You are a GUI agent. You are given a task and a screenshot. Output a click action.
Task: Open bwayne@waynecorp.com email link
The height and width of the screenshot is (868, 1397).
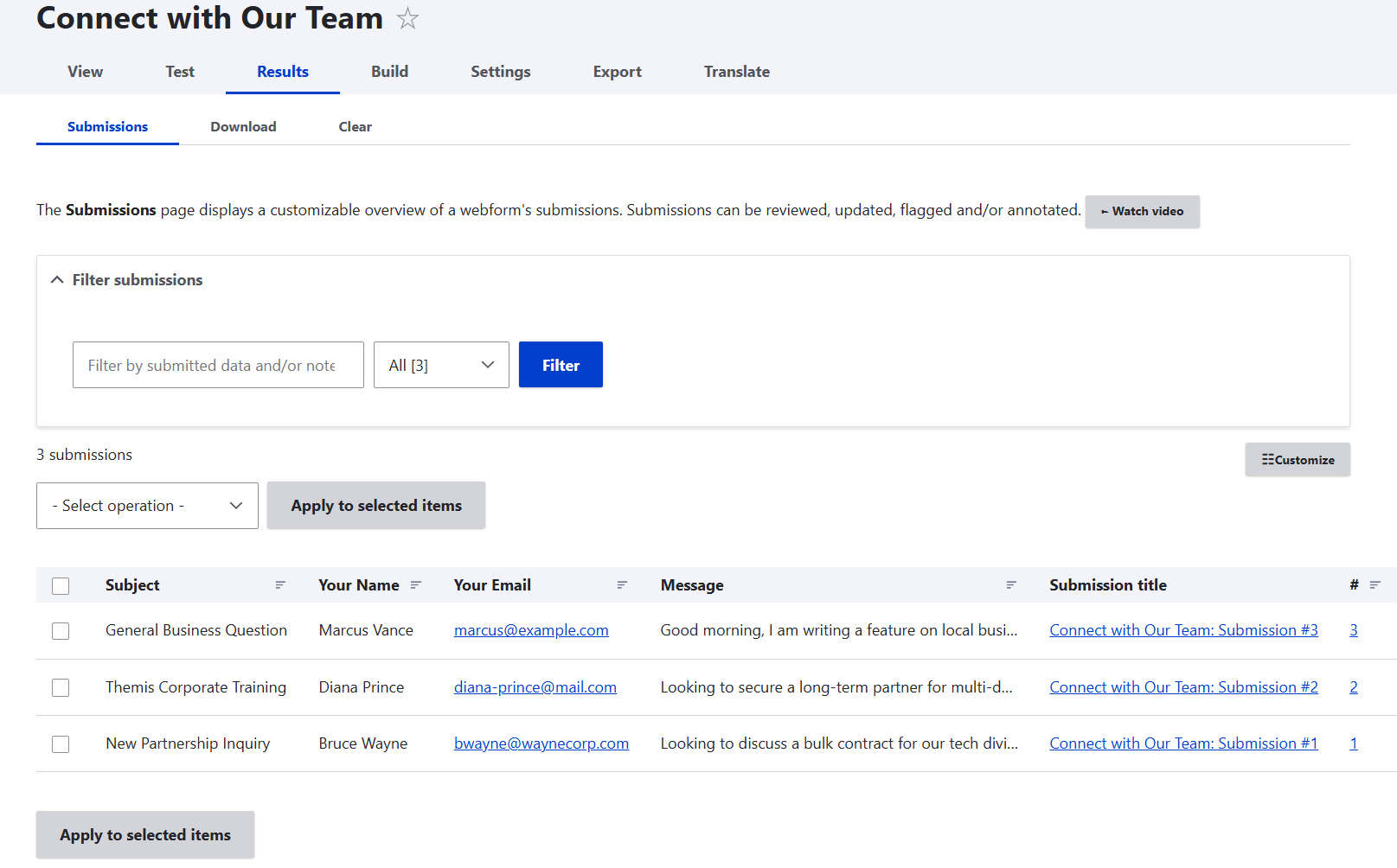(x=541, y=744)
